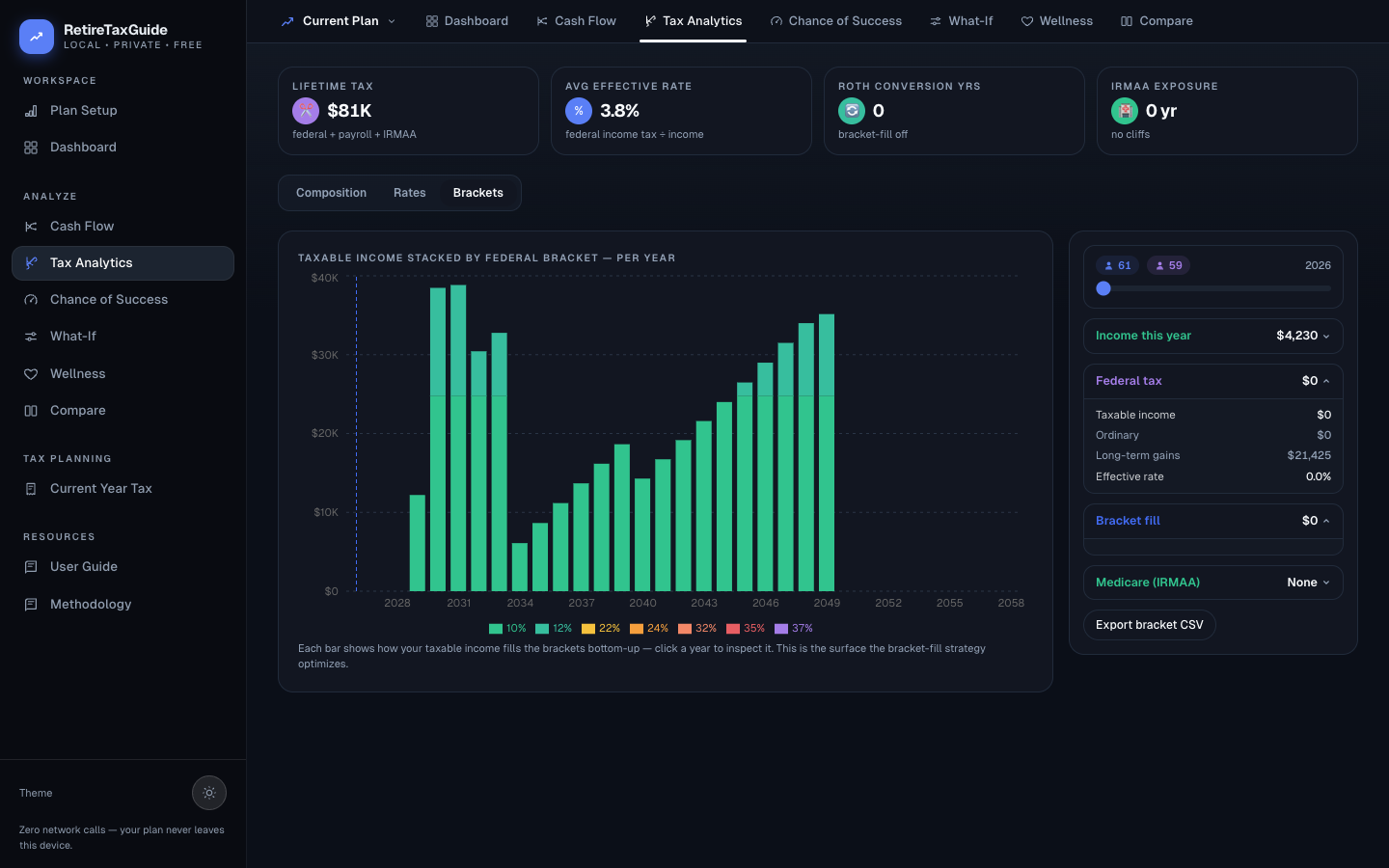Click the RetireTaxGuide logo icon

click(37, 37)
